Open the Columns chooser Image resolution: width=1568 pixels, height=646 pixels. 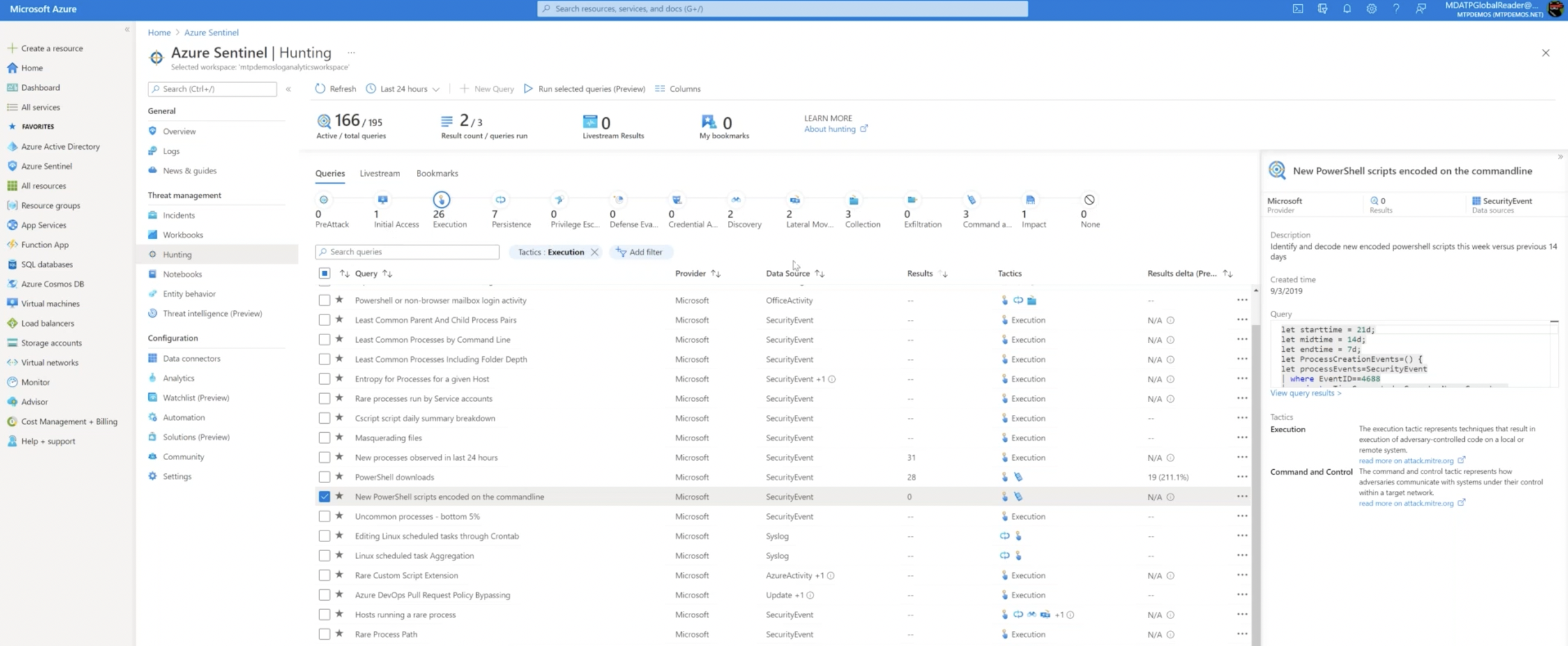678,89
